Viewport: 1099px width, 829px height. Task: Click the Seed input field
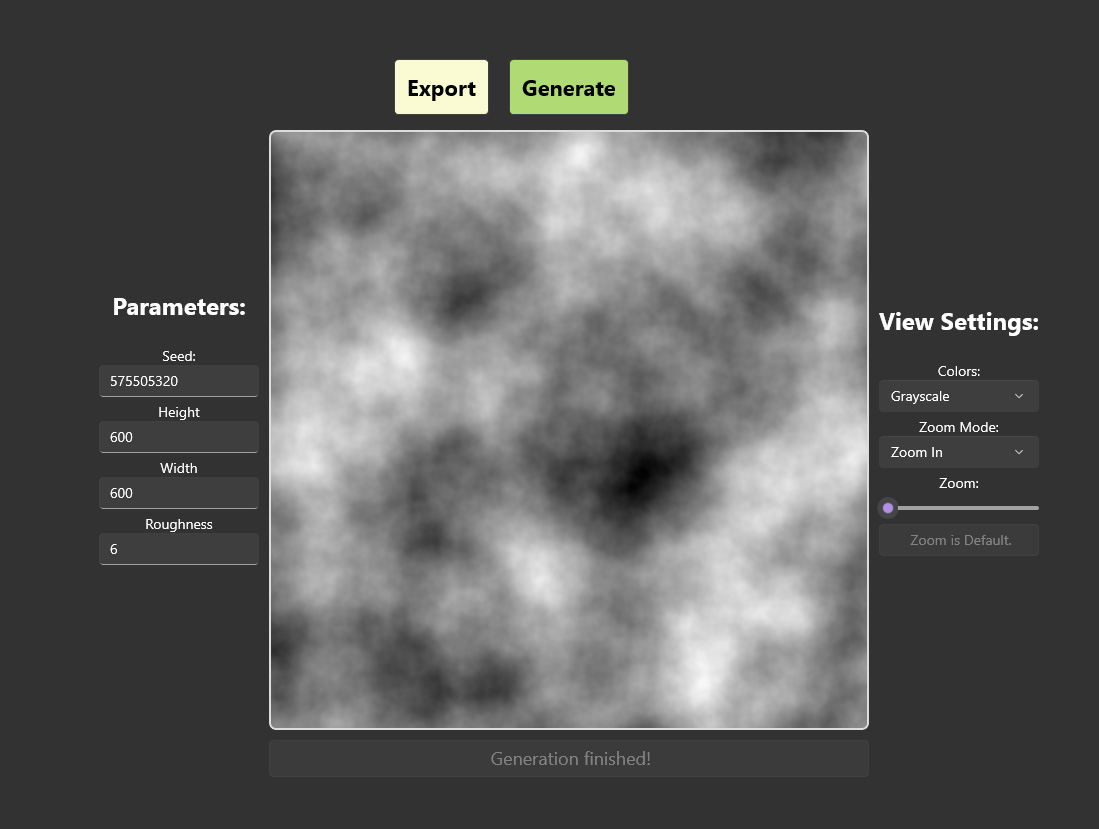coord(179,381)
